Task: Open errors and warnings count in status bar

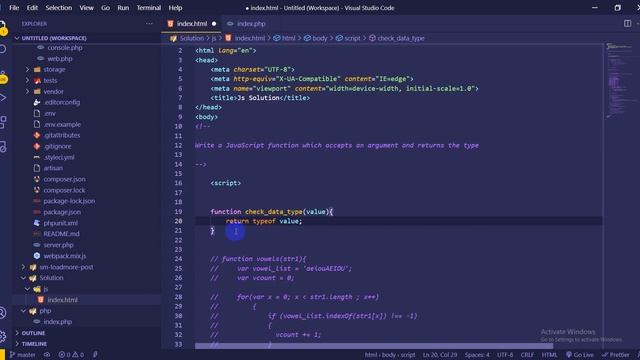Action: (71, 355)
